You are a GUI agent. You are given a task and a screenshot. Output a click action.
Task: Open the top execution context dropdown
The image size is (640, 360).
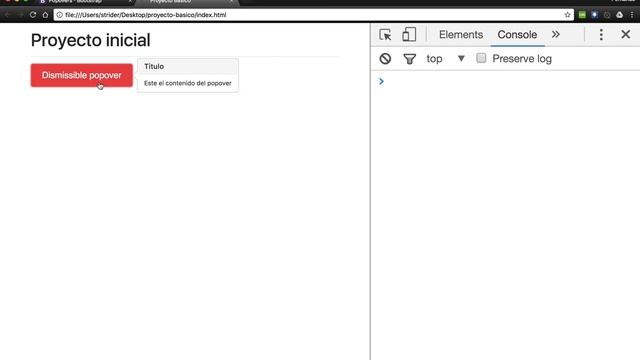point(446,59)
